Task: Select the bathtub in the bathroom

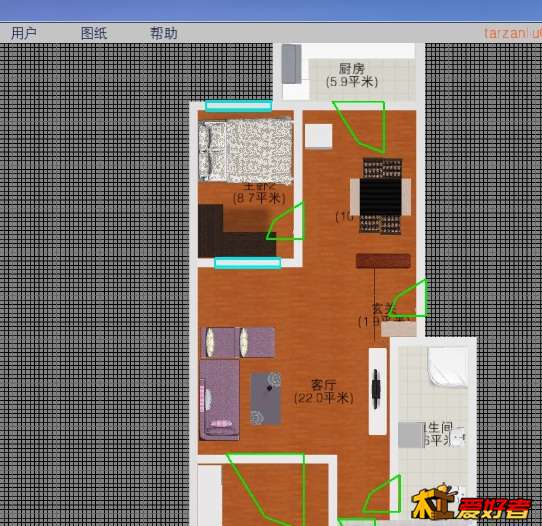Action: [x=448, y=367]
